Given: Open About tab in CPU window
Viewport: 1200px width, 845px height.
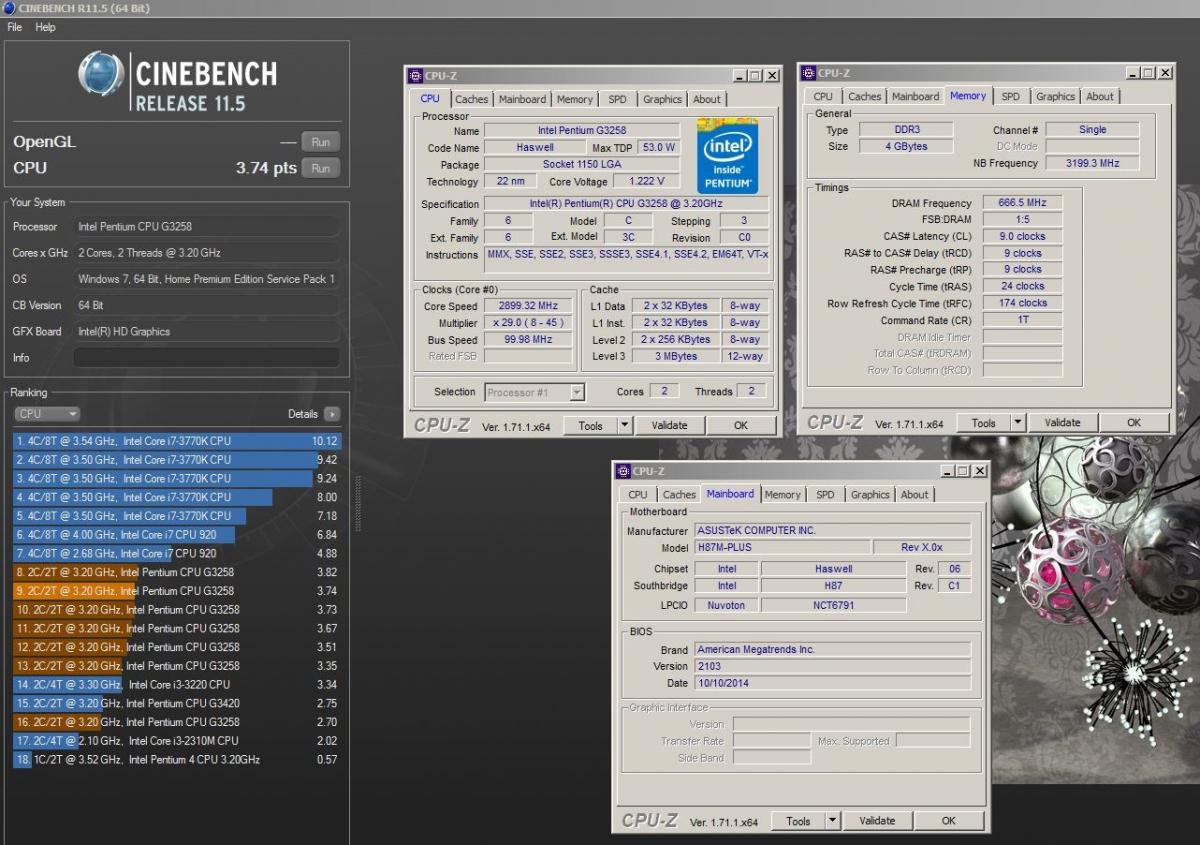Looking at the screenshot, I should pos(707,99).
